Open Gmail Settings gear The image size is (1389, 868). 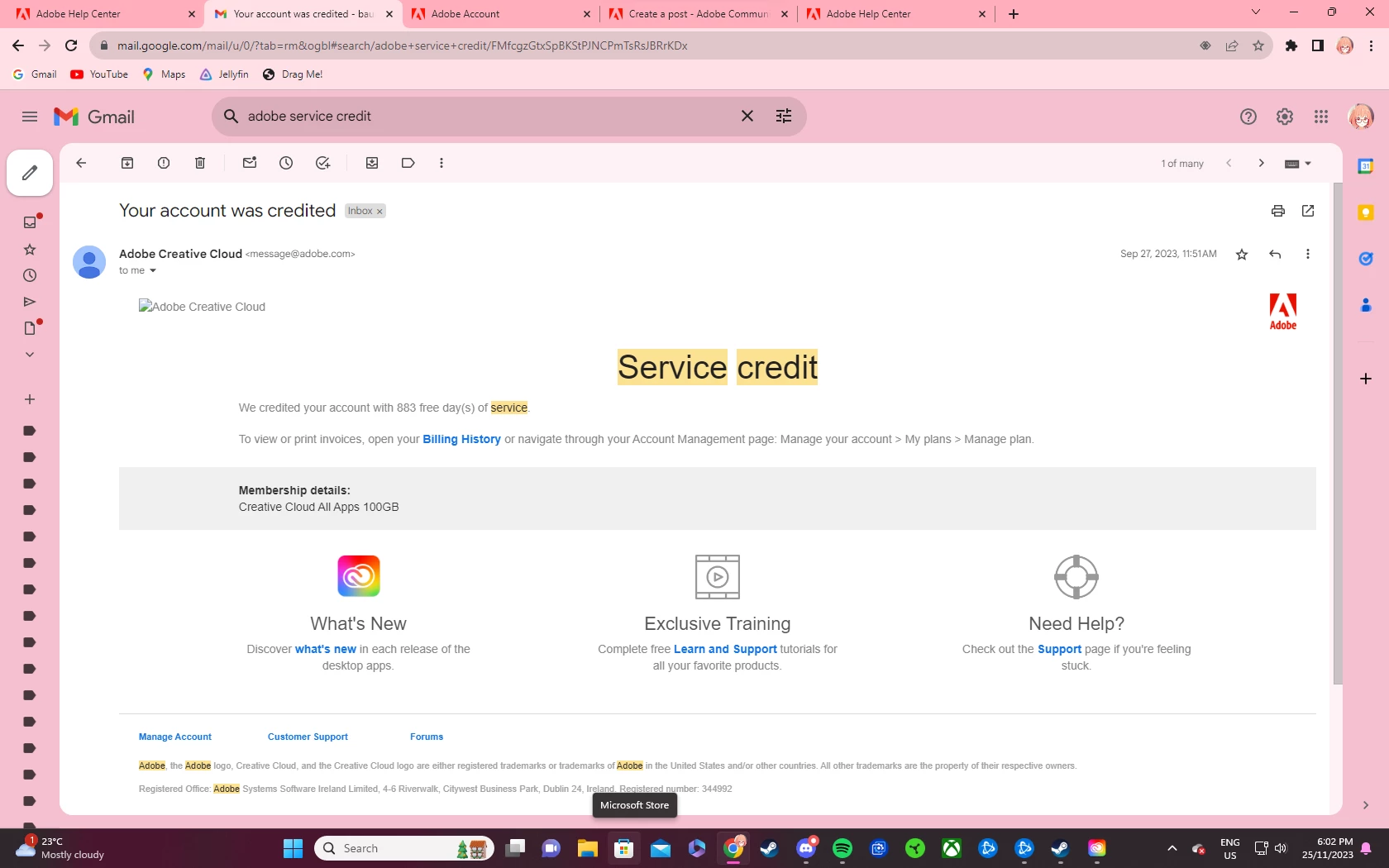[x=1285, y=117]
